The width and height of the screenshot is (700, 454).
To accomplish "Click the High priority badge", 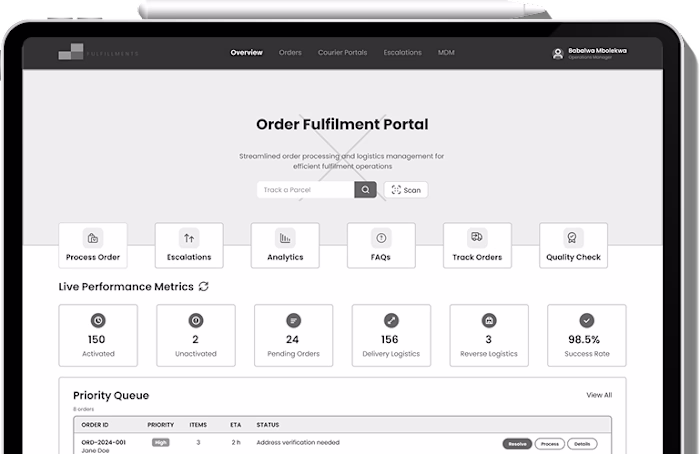I will tap(160, 442).
